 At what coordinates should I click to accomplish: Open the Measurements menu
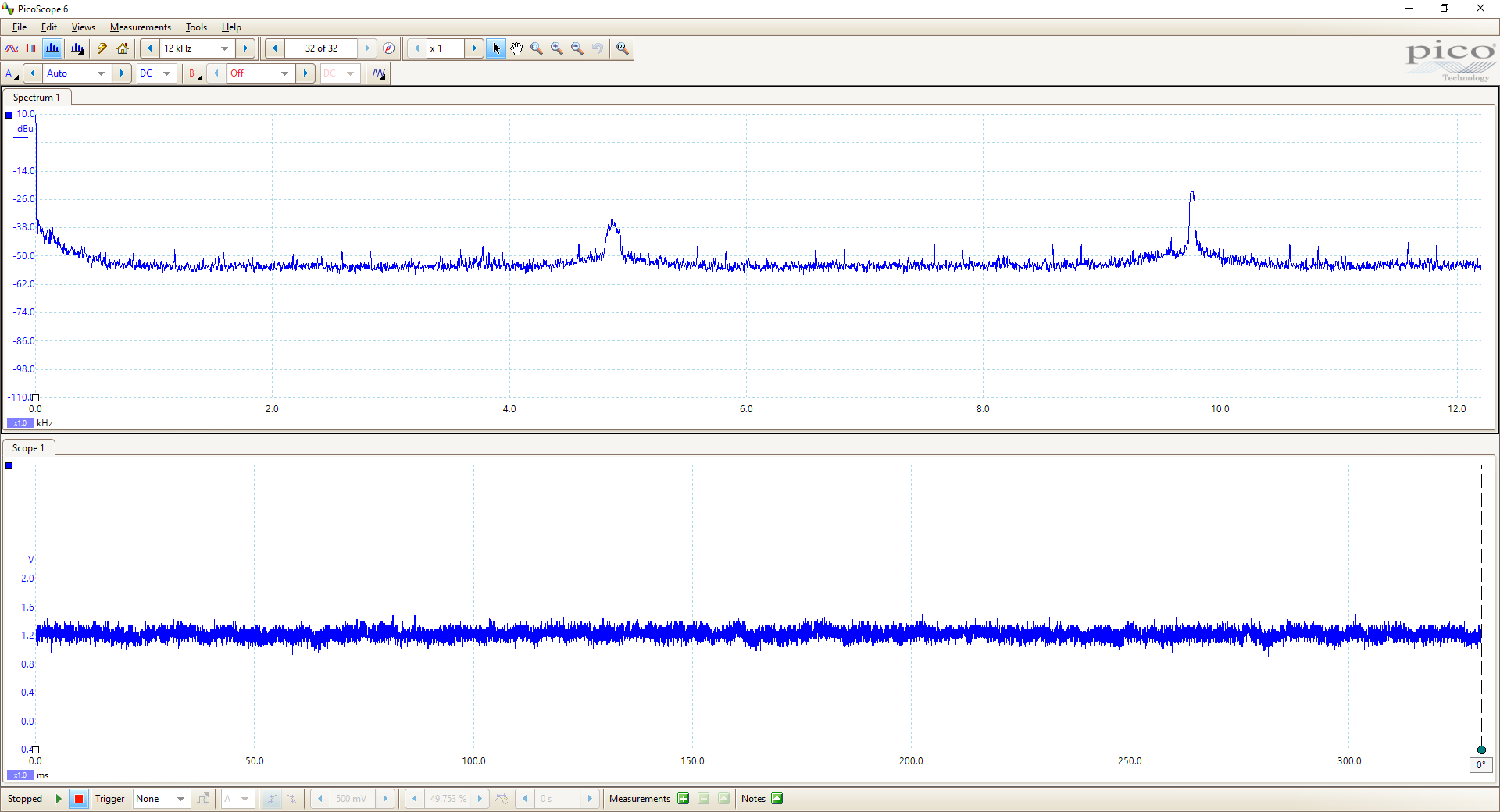click(x=141, y=27)
